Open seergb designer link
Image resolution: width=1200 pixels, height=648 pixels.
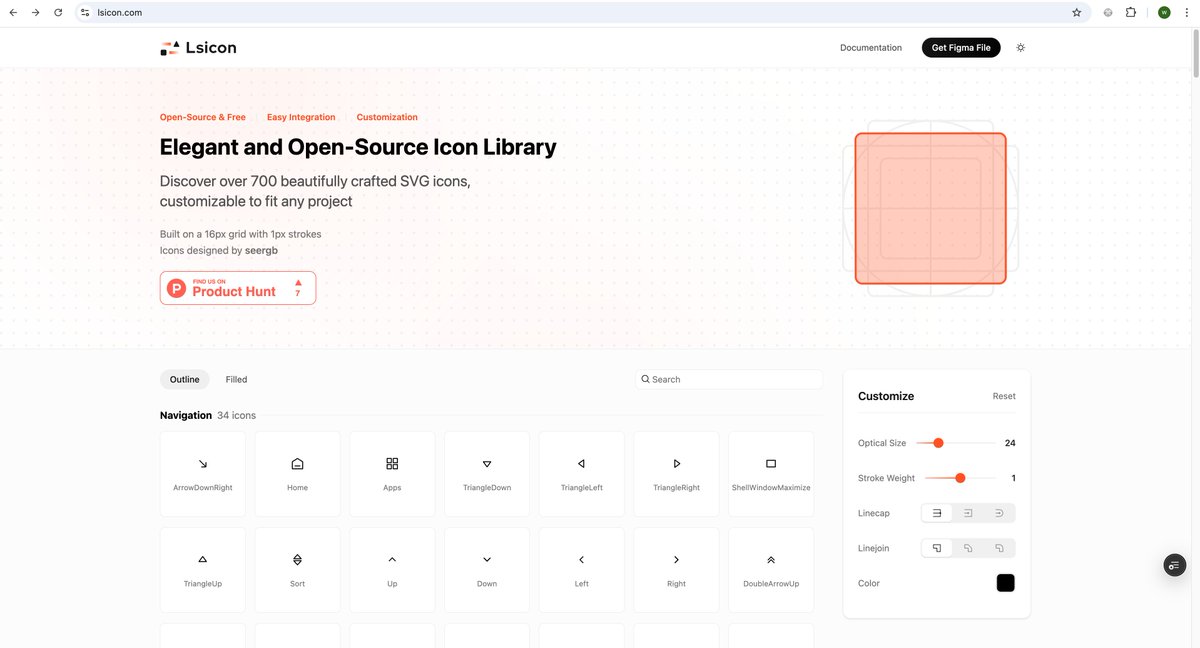[262, 250]
